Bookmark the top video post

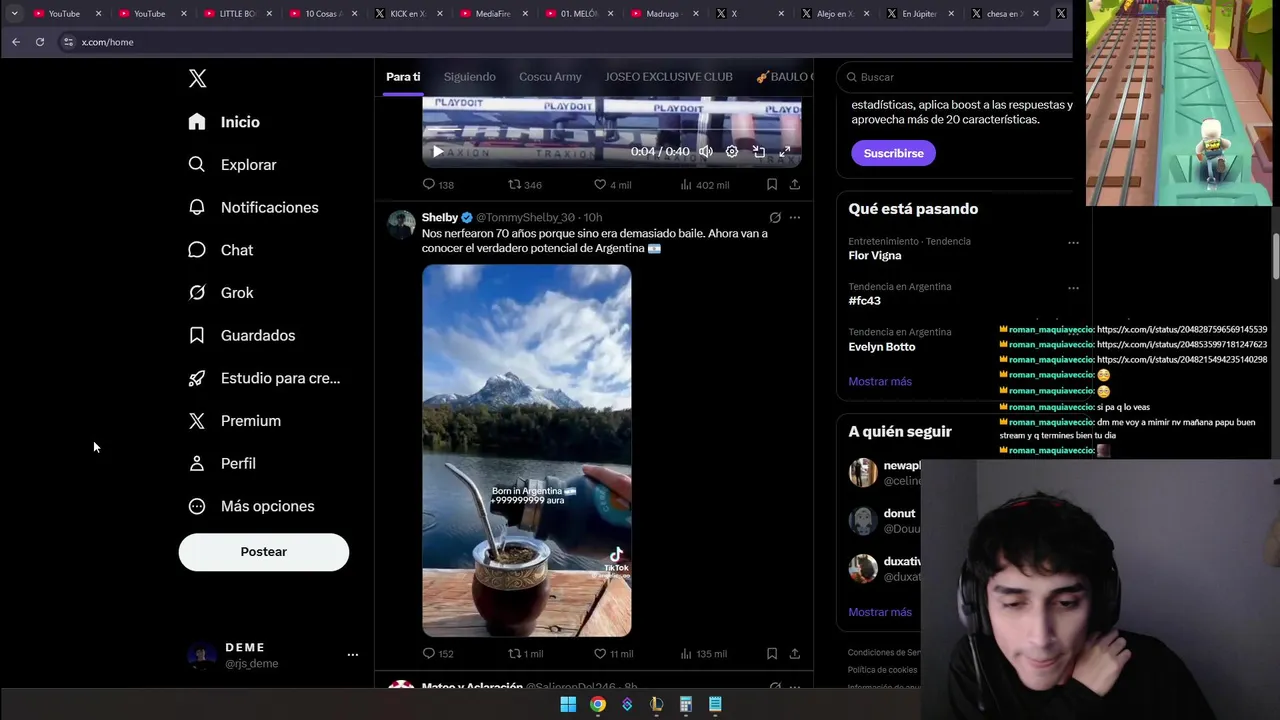pos(772,185)
